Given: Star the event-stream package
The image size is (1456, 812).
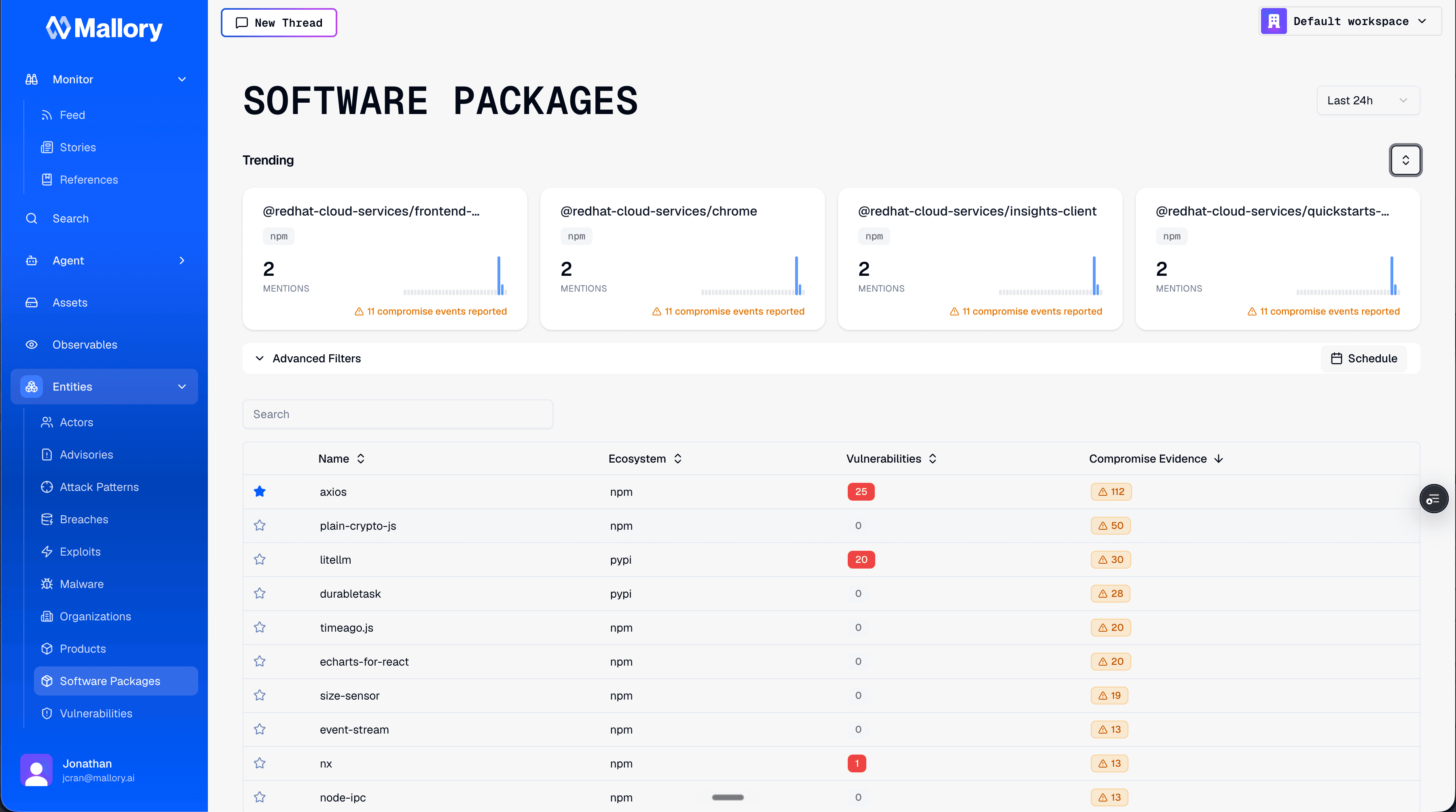Looking at the screenshot, I should click(x=259, y=730).
